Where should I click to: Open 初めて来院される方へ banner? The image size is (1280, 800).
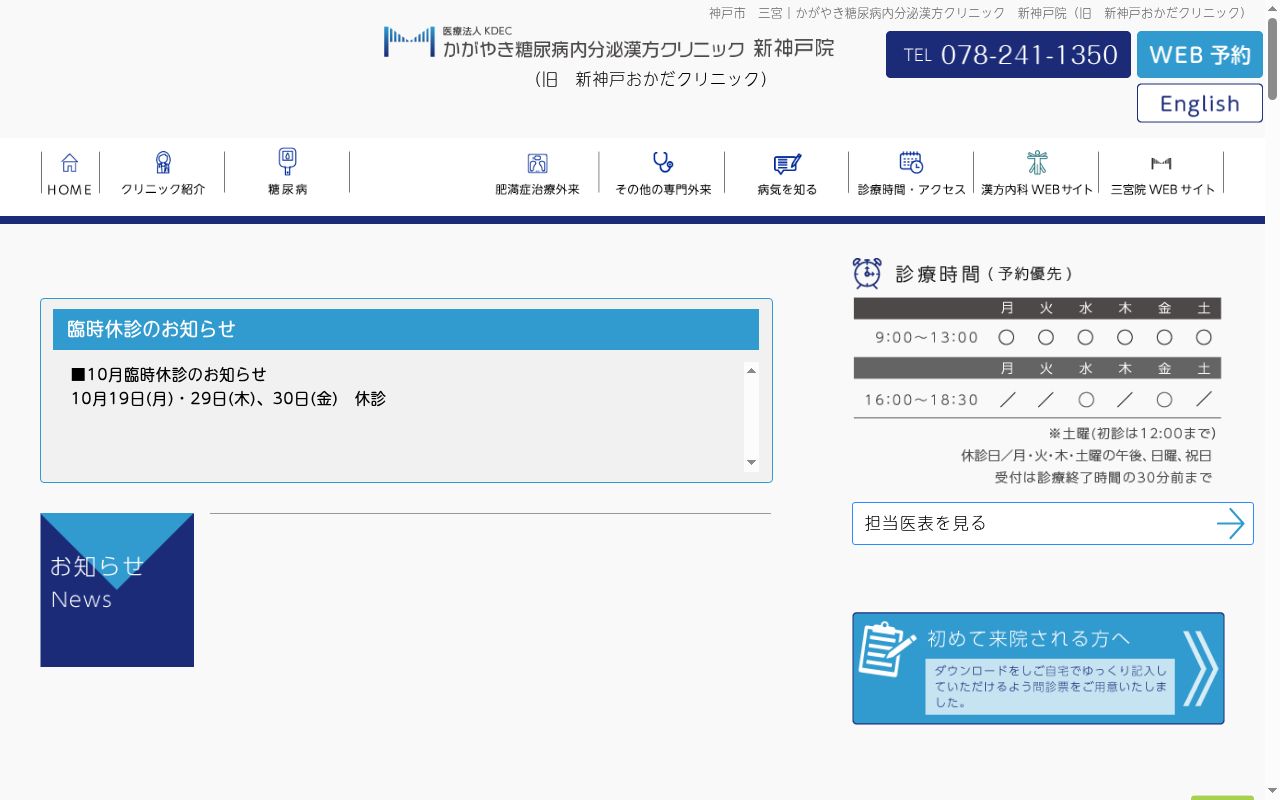pos(1038,668)
